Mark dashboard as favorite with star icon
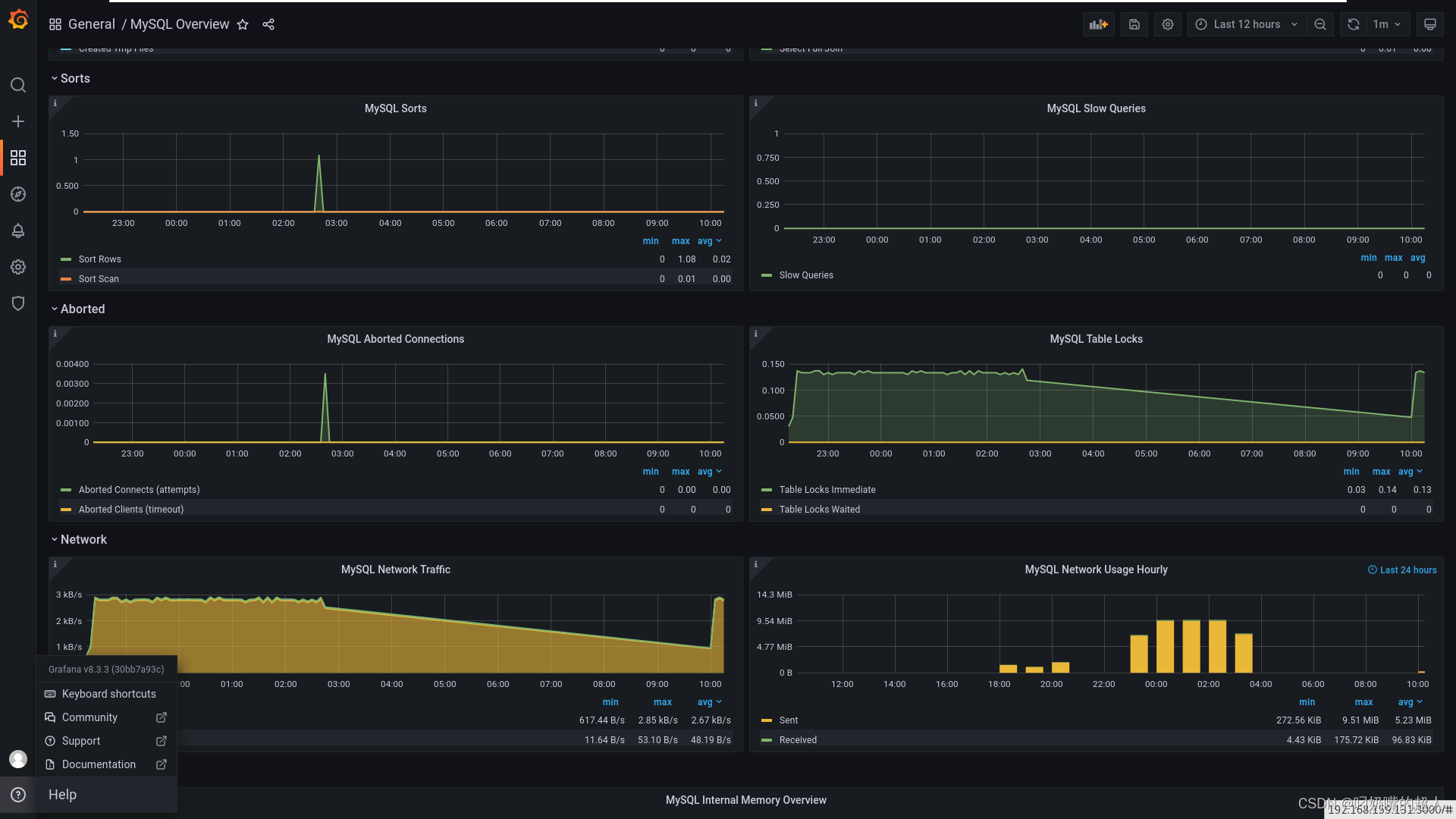Viewport: 1456px width, 819px height. pos(243,24)
